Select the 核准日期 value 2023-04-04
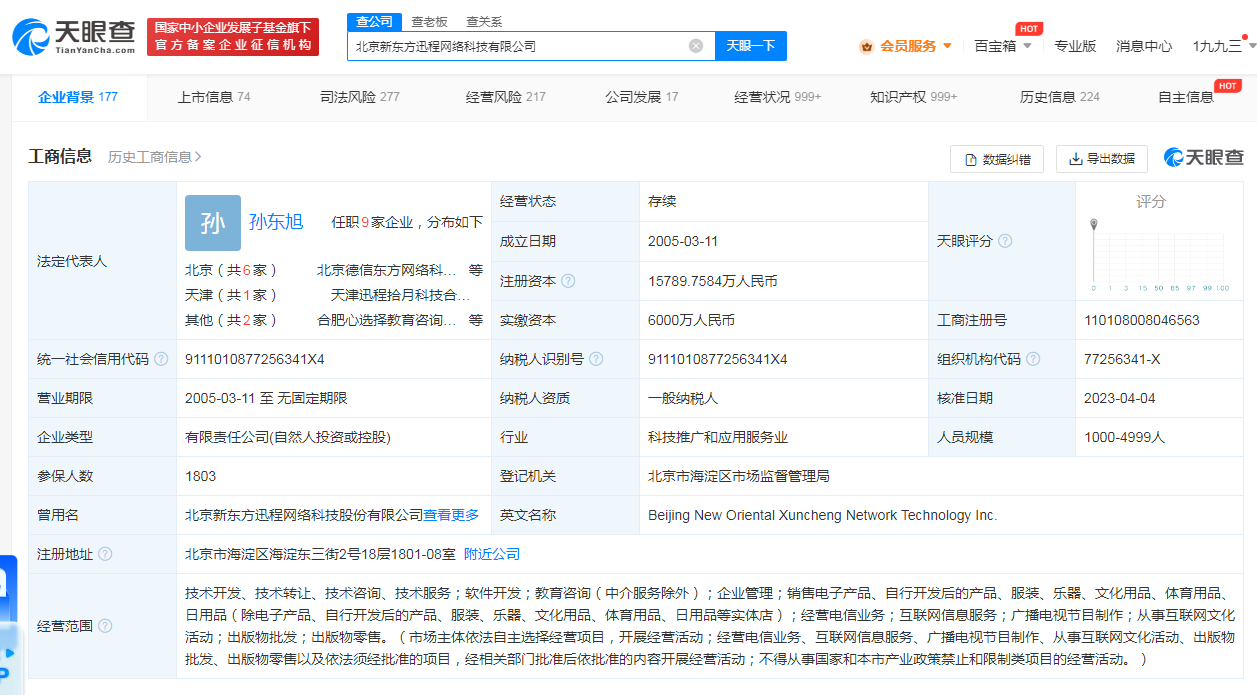The height and width of the screenshot is (695, 1257). pyautogui.click(x=1120, y=398)
